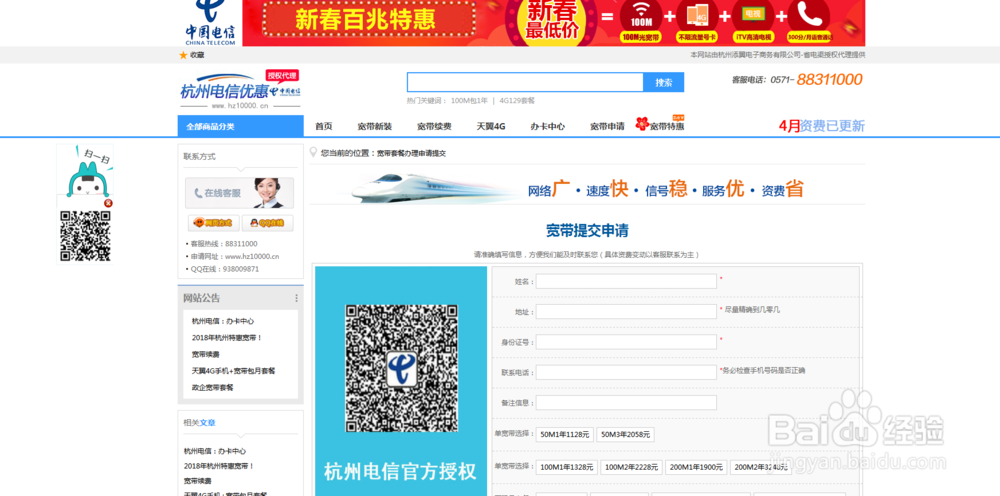
Task: Click the 备注信息 remarks input field
Action: pos(626,402)
